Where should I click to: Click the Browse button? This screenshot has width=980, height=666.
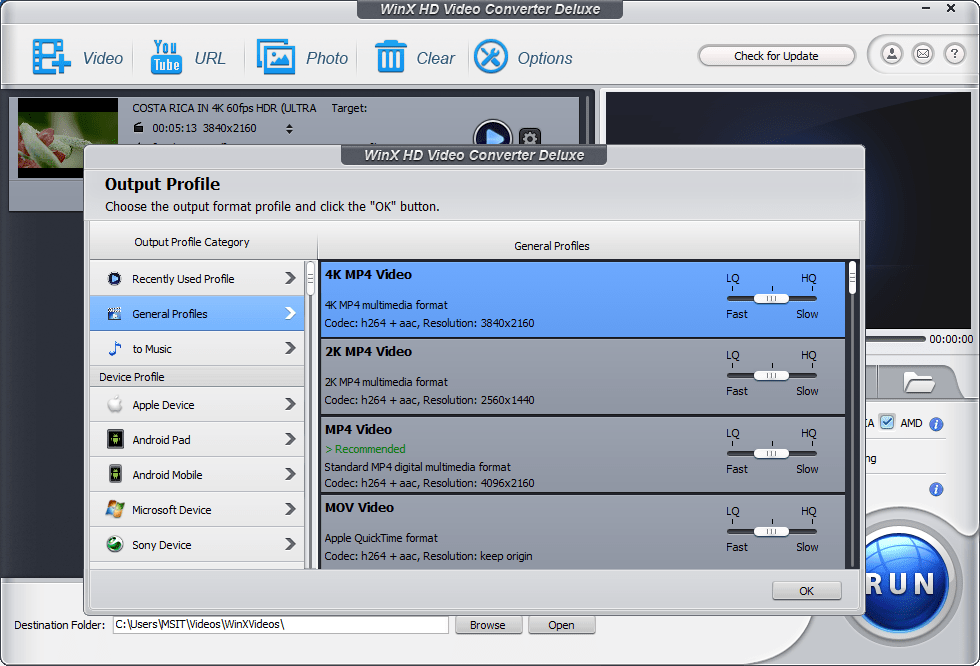488,625
